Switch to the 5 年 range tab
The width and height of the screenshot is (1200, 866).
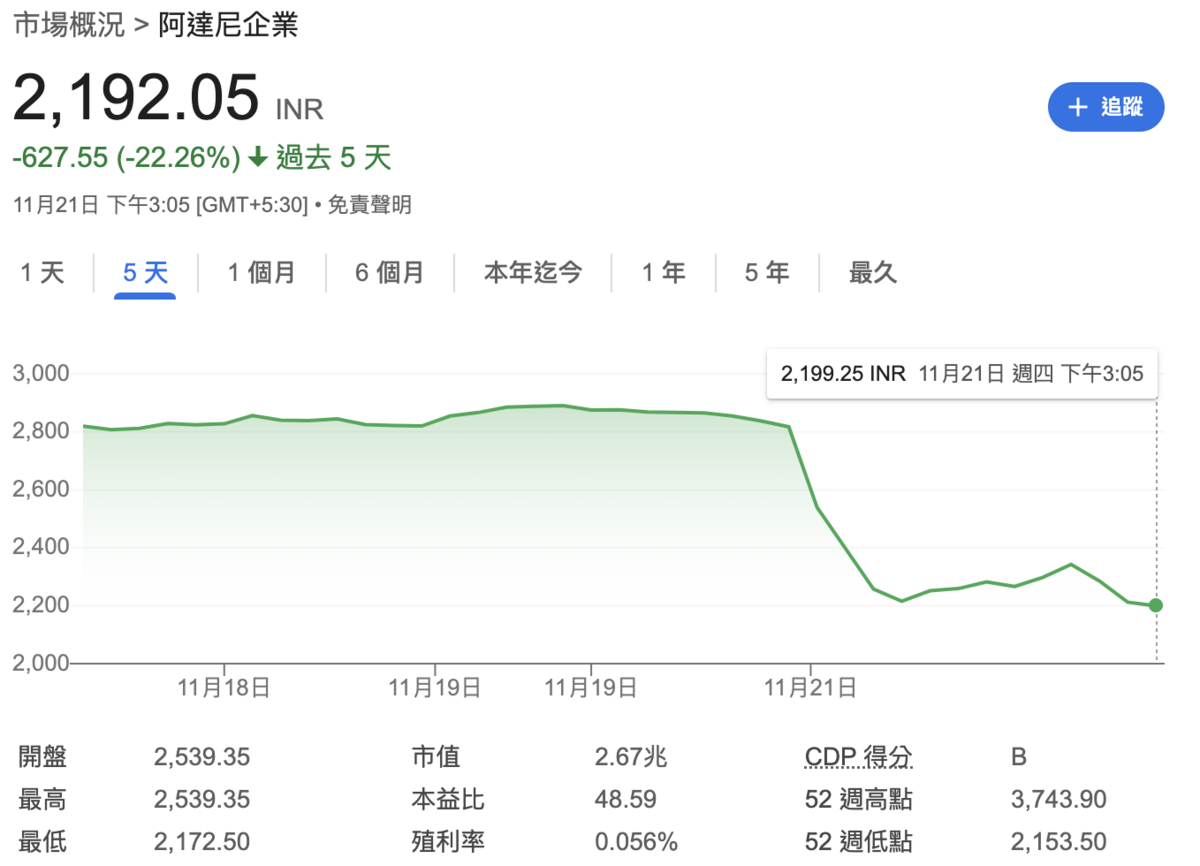767,272
